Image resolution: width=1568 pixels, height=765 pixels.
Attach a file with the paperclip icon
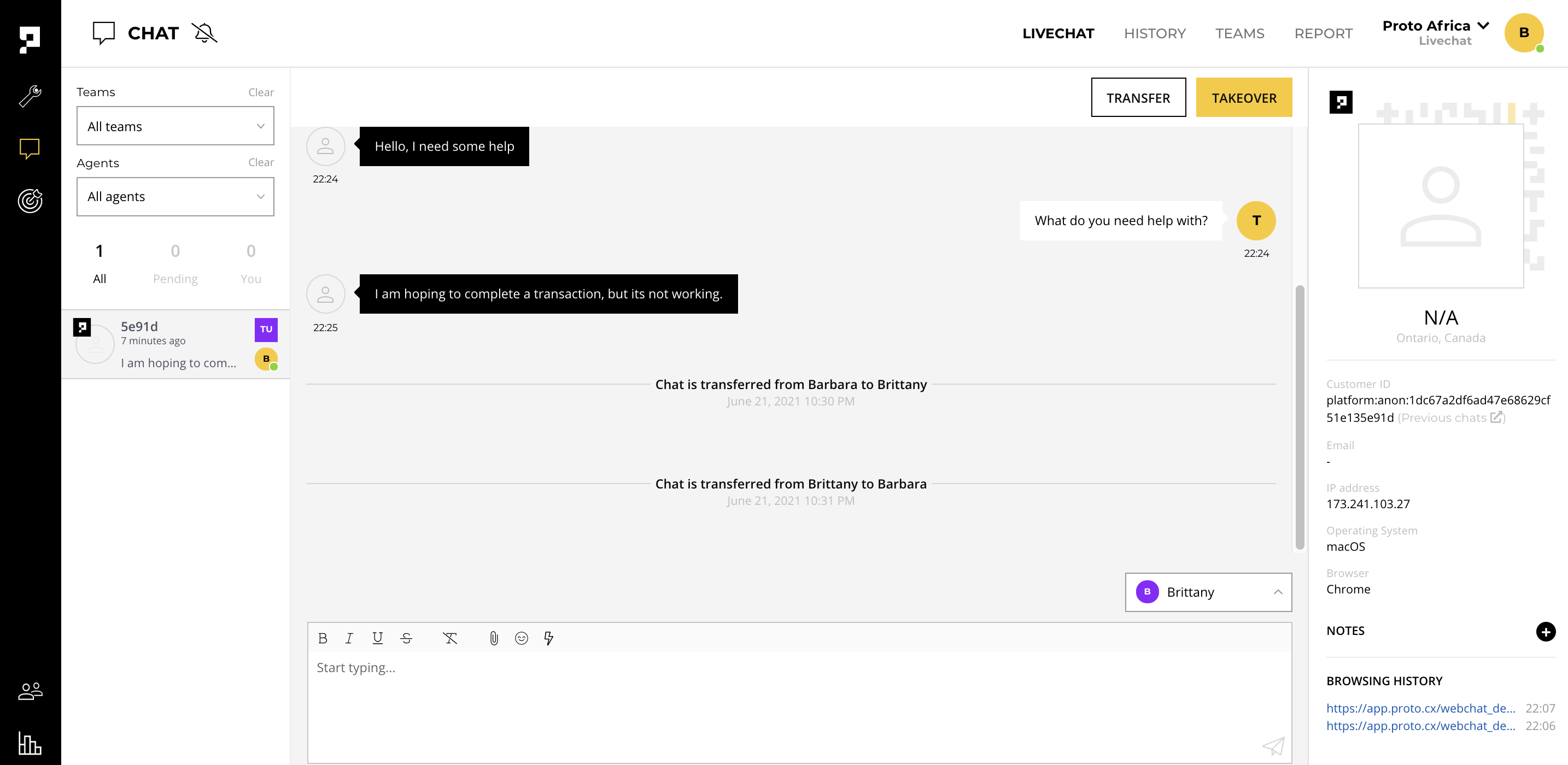[494, 638]
